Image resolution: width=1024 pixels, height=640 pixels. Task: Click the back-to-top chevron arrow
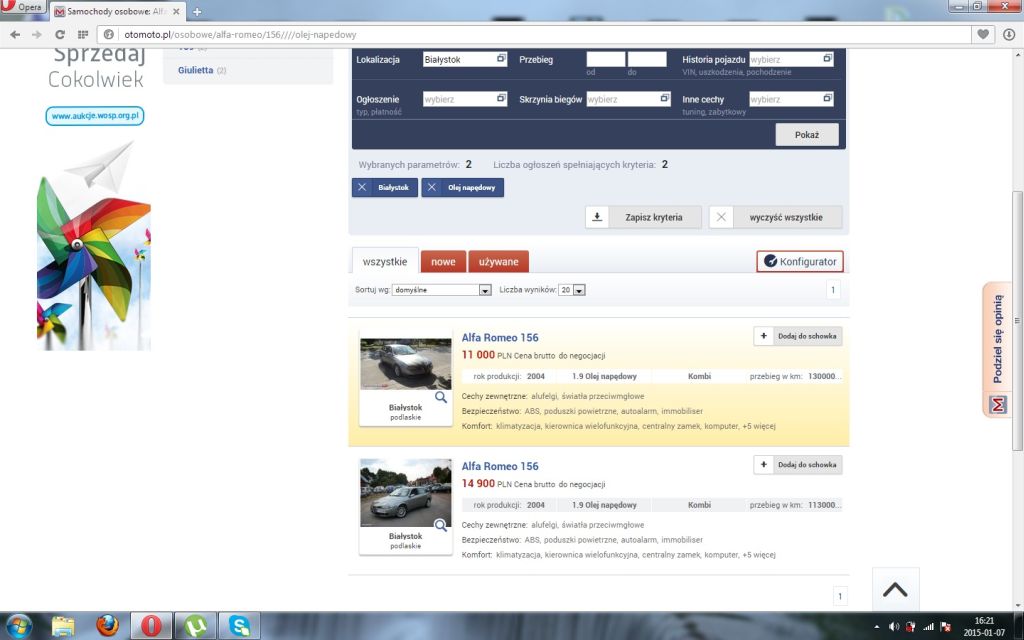895,590
